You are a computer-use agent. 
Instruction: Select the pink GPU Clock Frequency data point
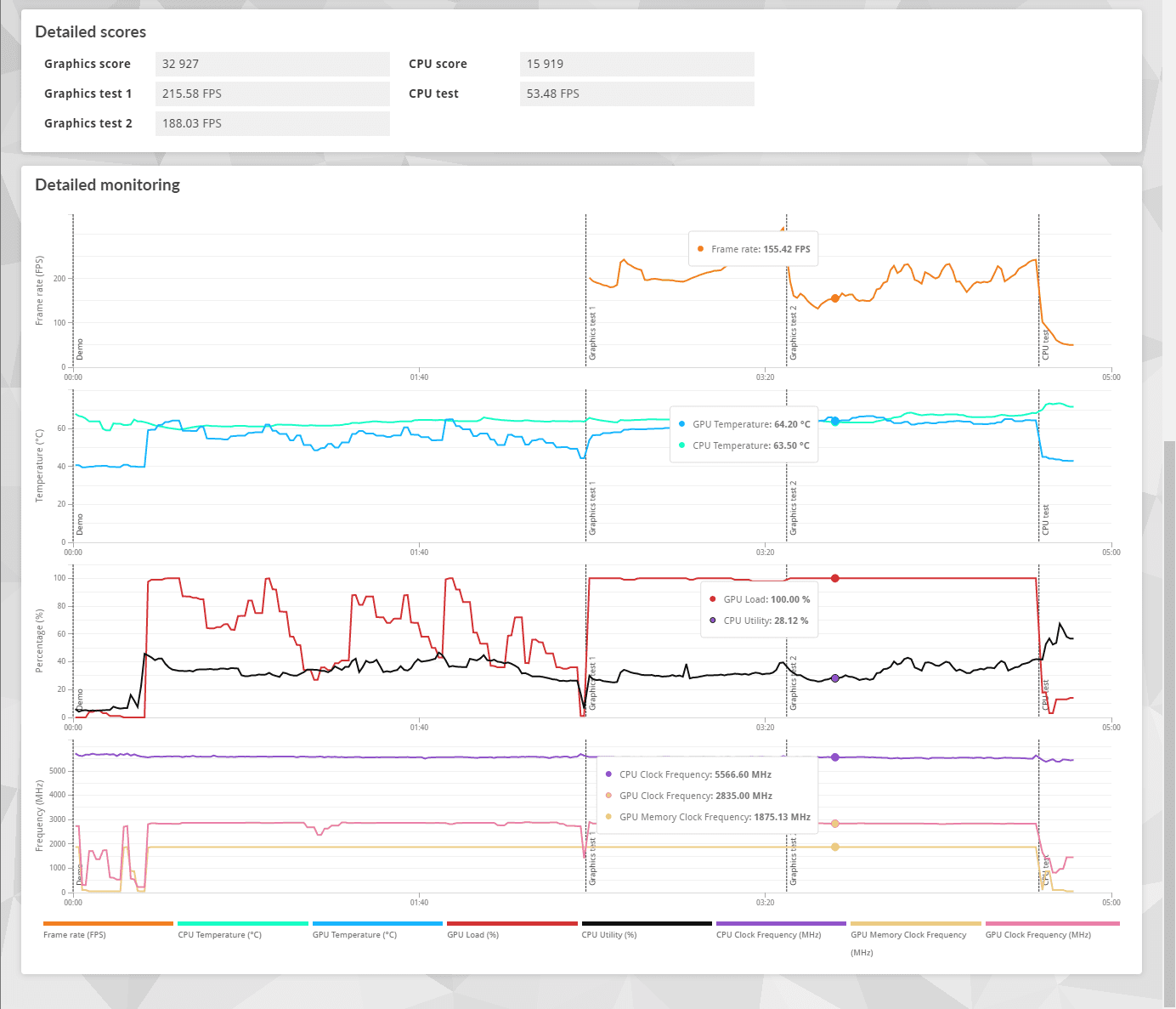click(x=835, y=824)
